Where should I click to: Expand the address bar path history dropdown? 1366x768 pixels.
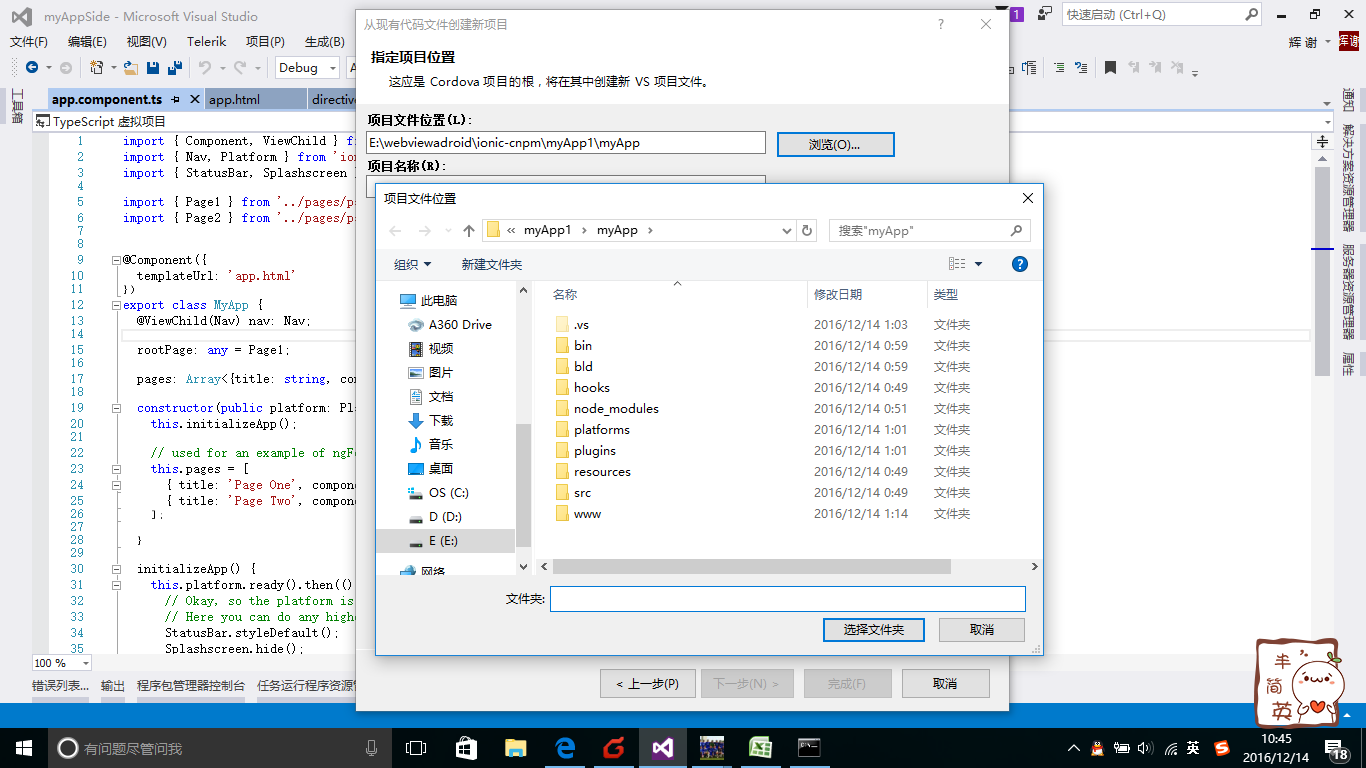coord(787,231)
